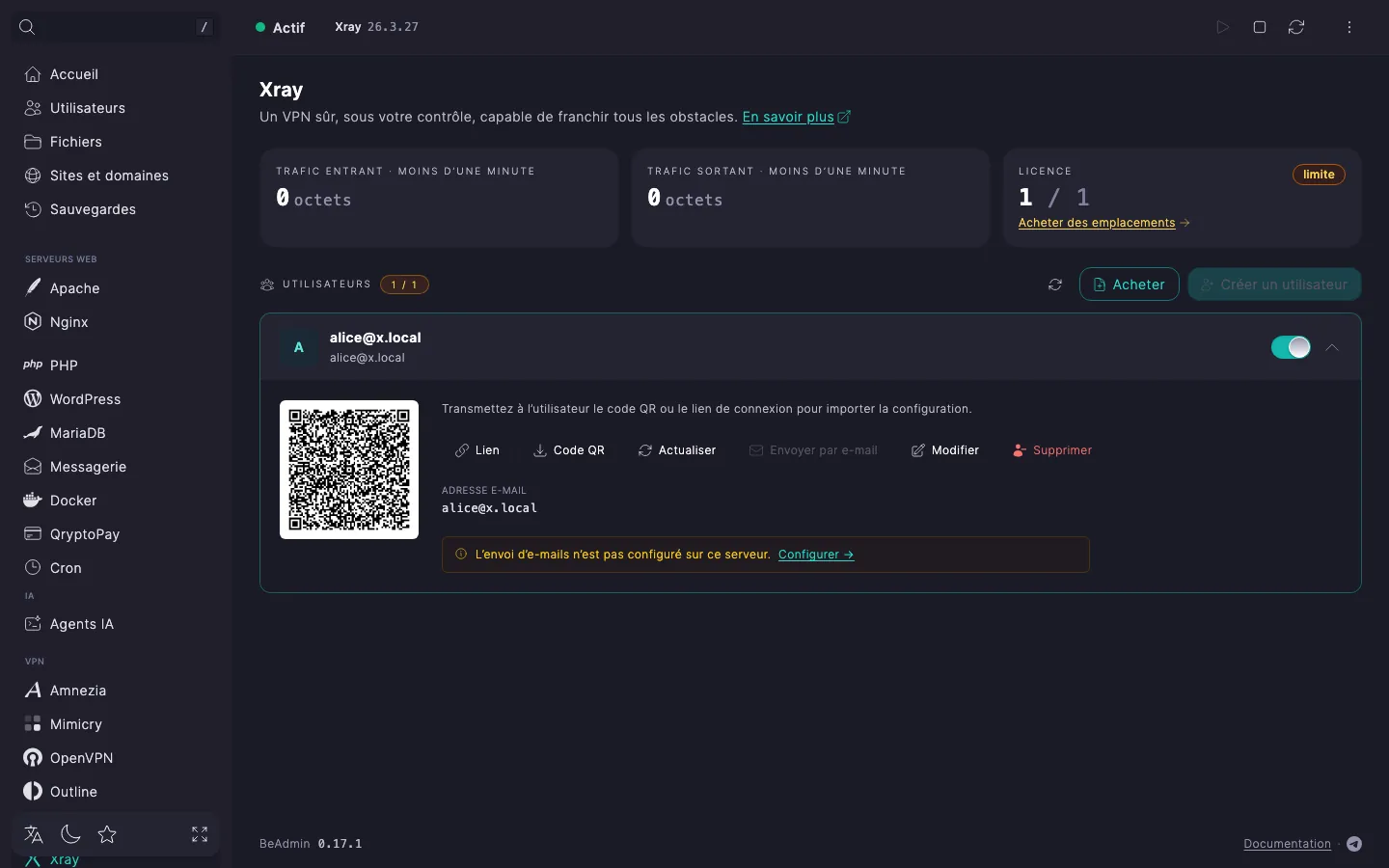1389x868 pixels.
Task: Click the Agents IA icon
Action: click(x=33, y=624)
